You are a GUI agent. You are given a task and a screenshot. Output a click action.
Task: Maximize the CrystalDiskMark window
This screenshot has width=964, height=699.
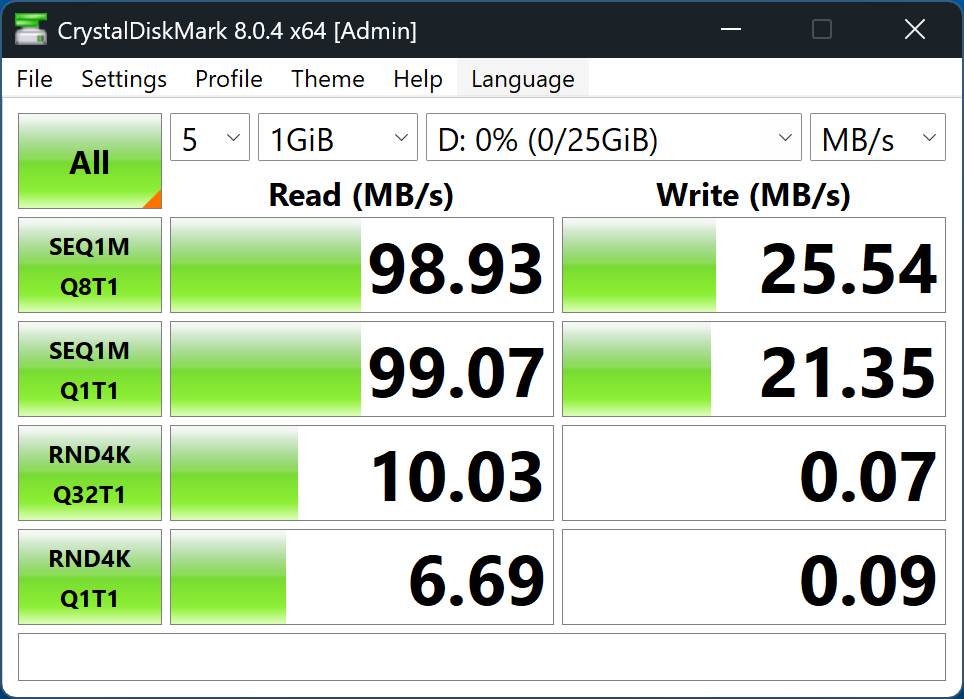tap(822, 29)
